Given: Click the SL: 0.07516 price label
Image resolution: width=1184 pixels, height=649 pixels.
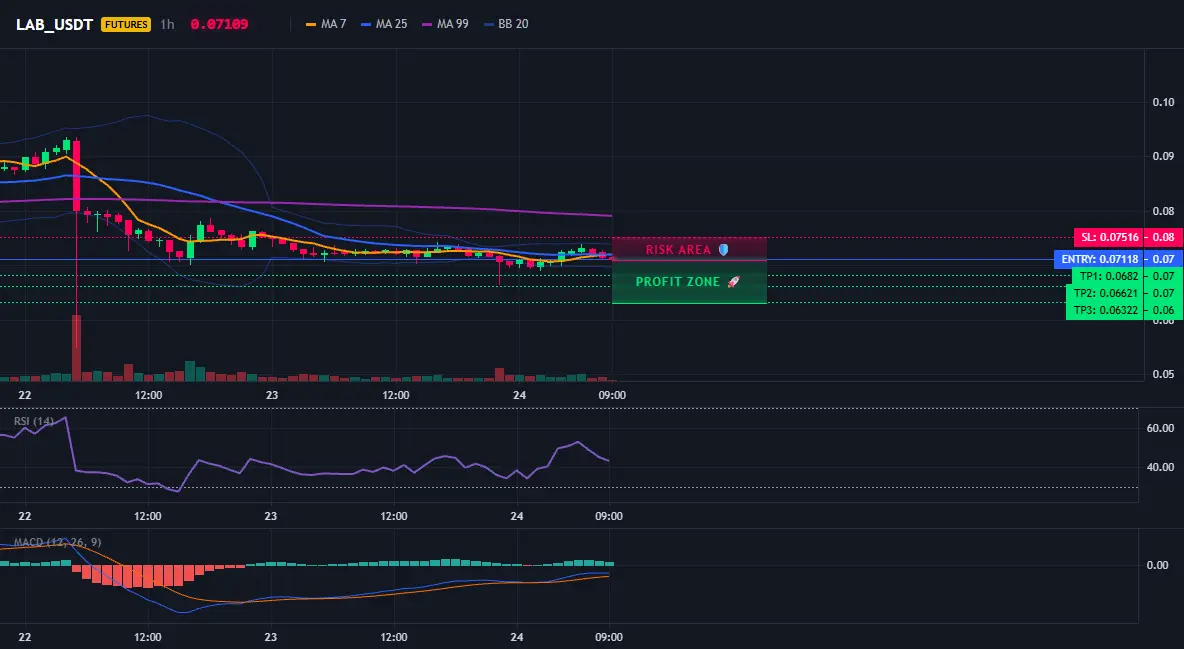Looking at the screenshot, I should [1109, 237].
